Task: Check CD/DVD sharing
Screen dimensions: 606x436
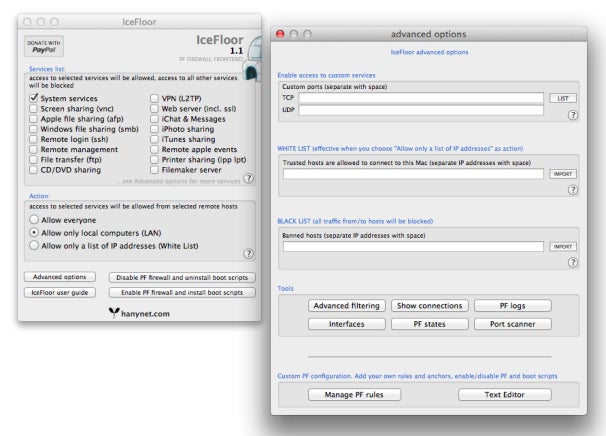Action: coord(34,170)
